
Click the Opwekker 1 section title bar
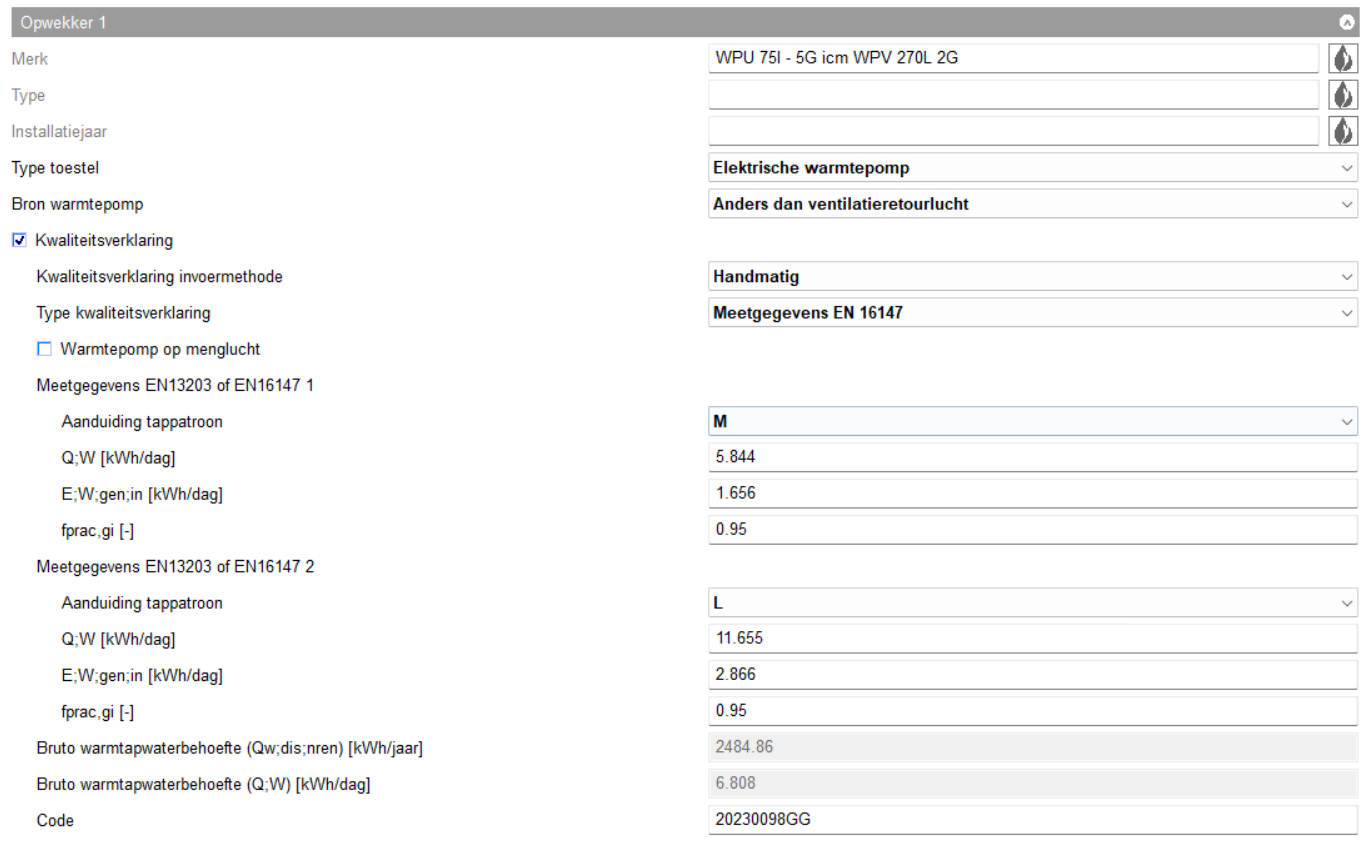click(600, 22)
